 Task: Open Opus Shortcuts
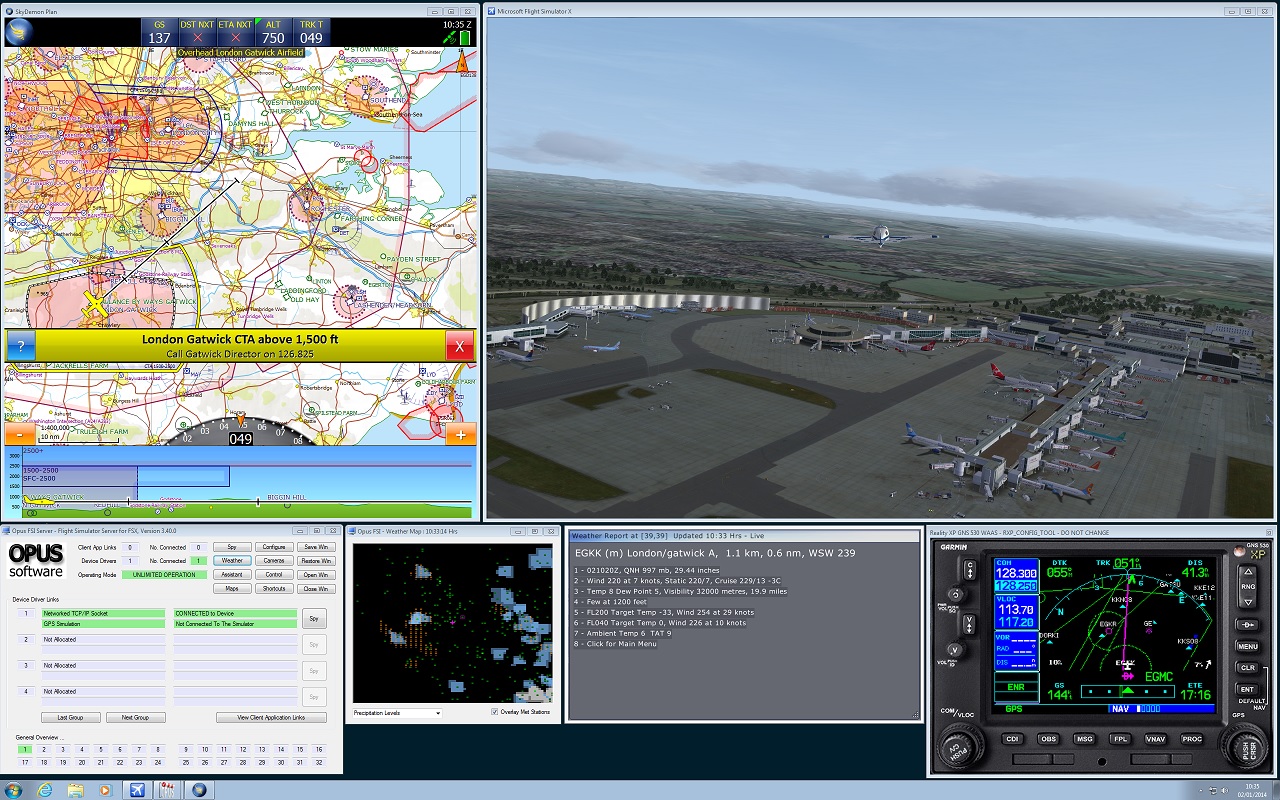tap(274, 589)
